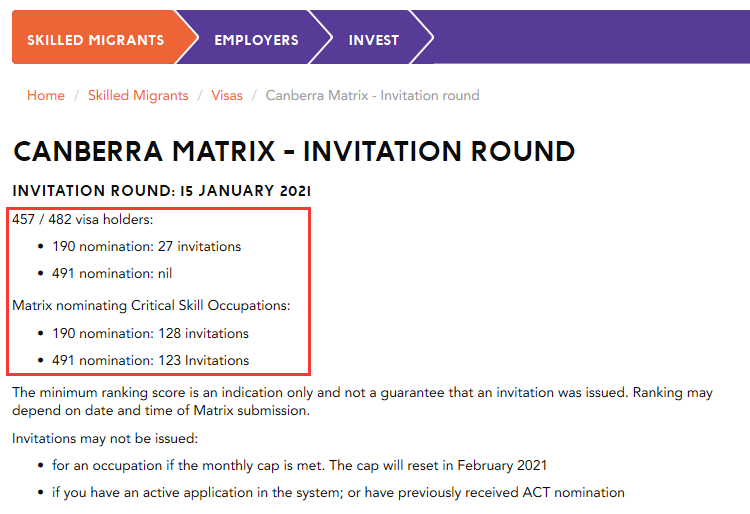Viewport: 750px width, 514px height.
Task: Click the active application bullet point
Action: (338, 492)
